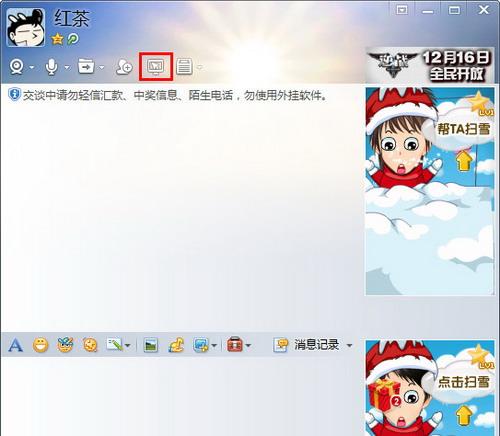Viewport: 500px width, 436px height.
Task: Click the send file folder icon
Action: 86,66
